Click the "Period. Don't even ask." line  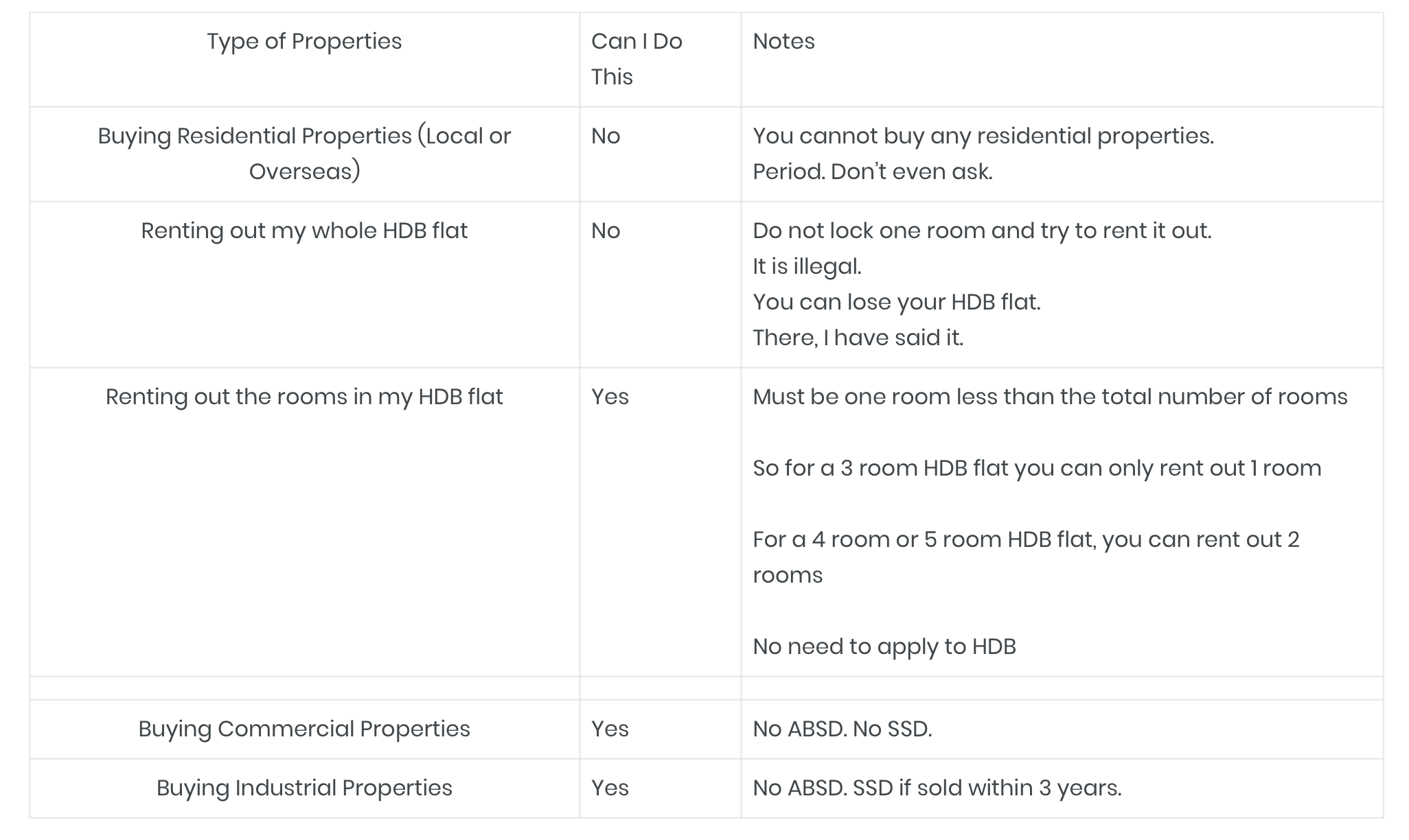[872, 172]
